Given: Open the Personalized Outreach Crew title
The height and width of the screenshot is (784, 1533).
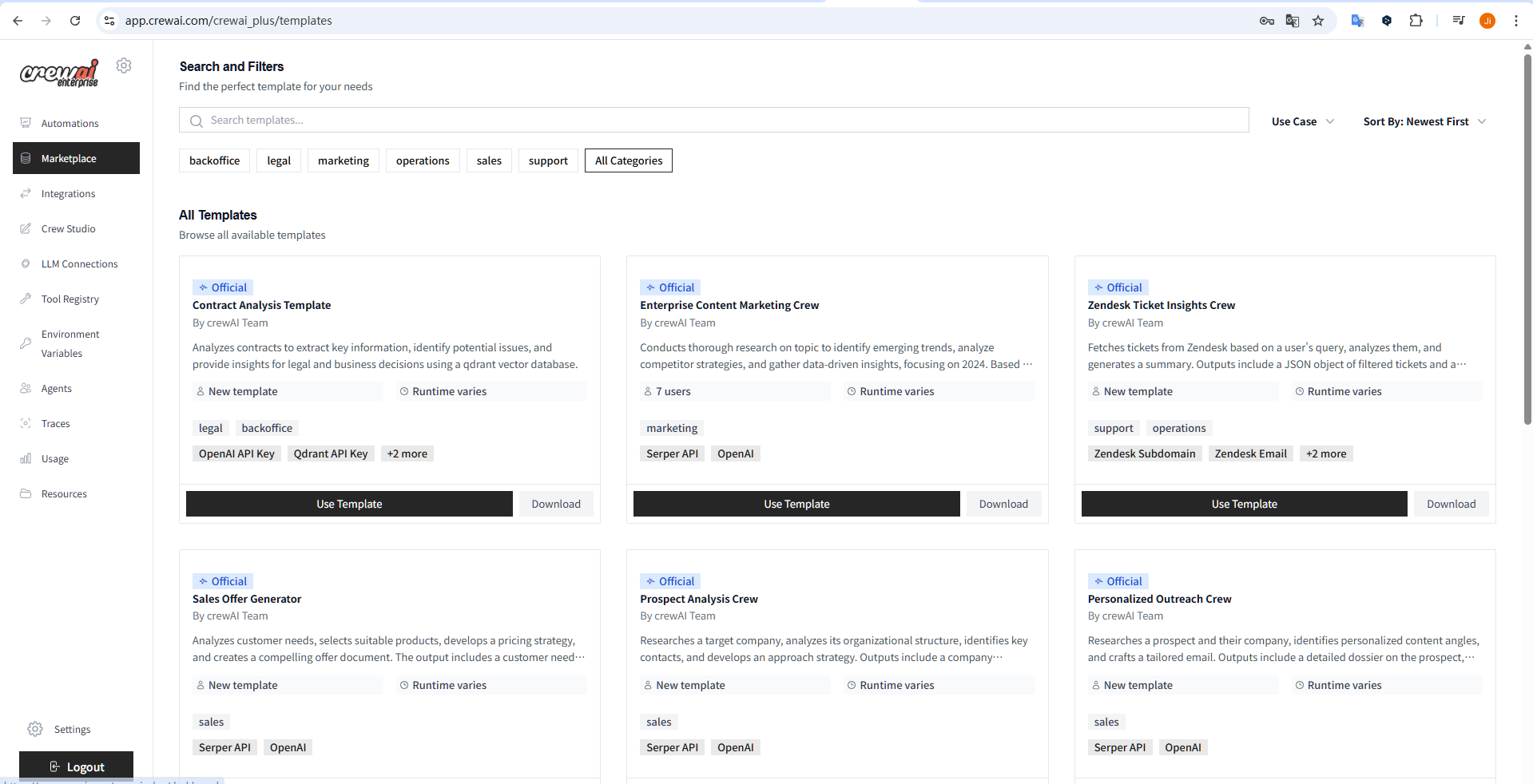Looking at the screenshot, I should pyautogui.click(x=1159, y=599).
